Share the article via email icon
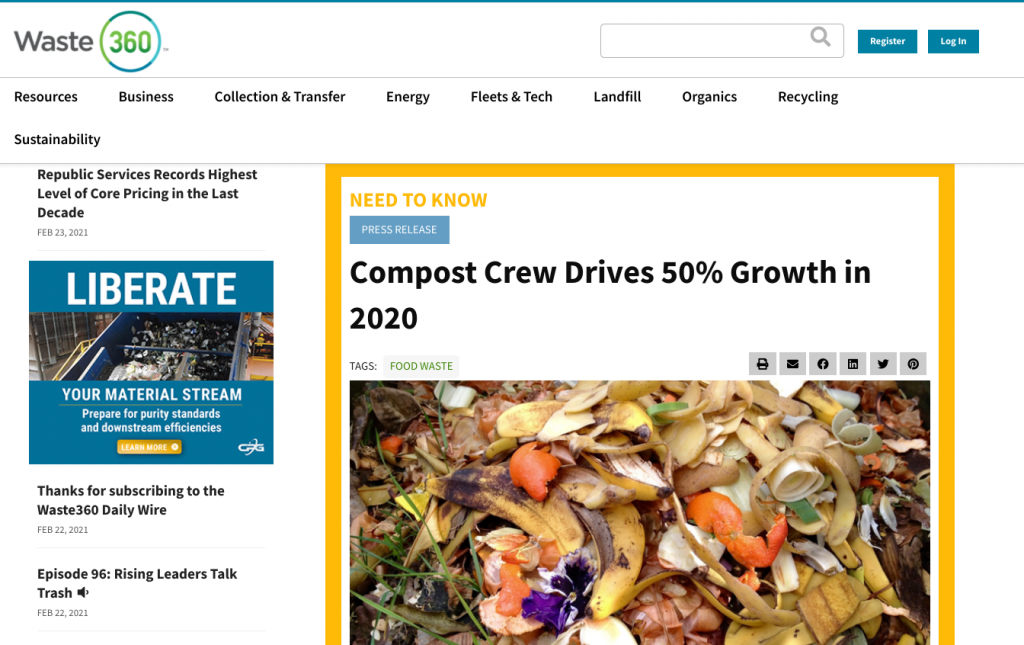Image resolution: width=1024 pixels, height=645 pixels. coord(792,363)
